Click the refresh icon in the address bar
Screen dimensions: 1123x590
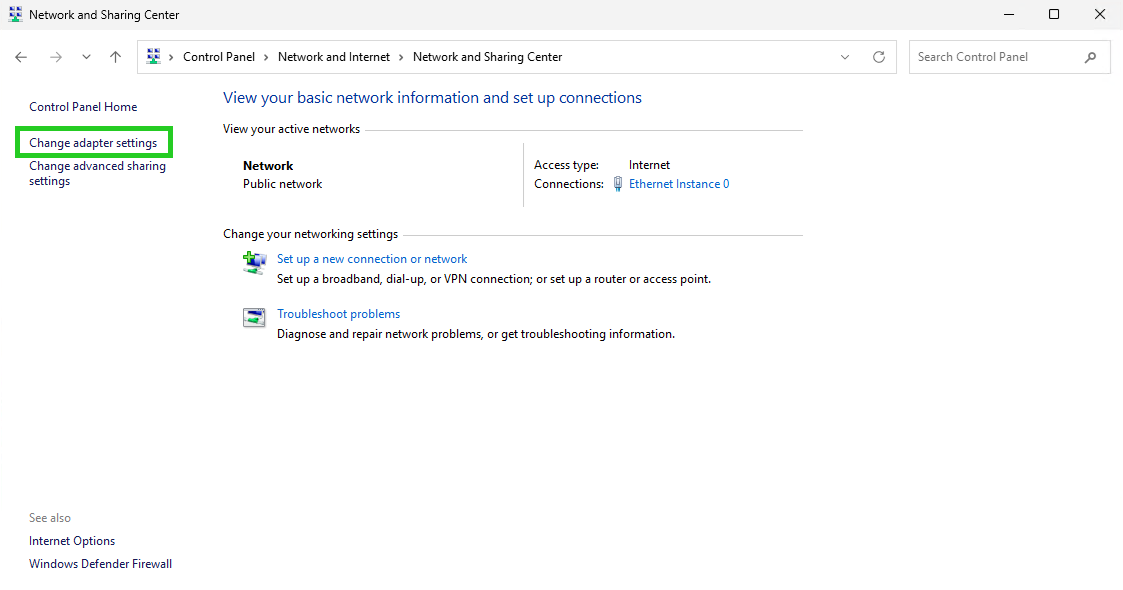click(879, 57)
